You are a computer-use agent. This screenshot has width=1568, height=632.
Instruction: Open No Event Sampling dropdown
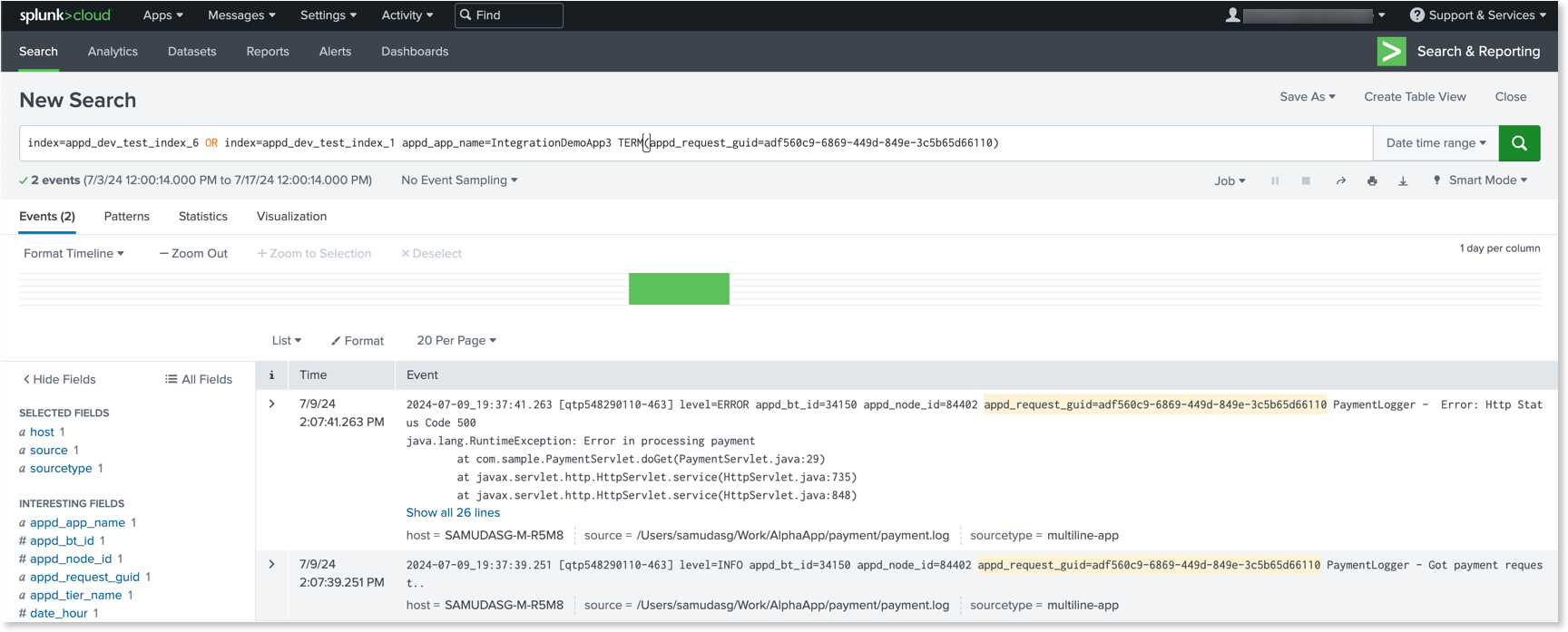459,180
